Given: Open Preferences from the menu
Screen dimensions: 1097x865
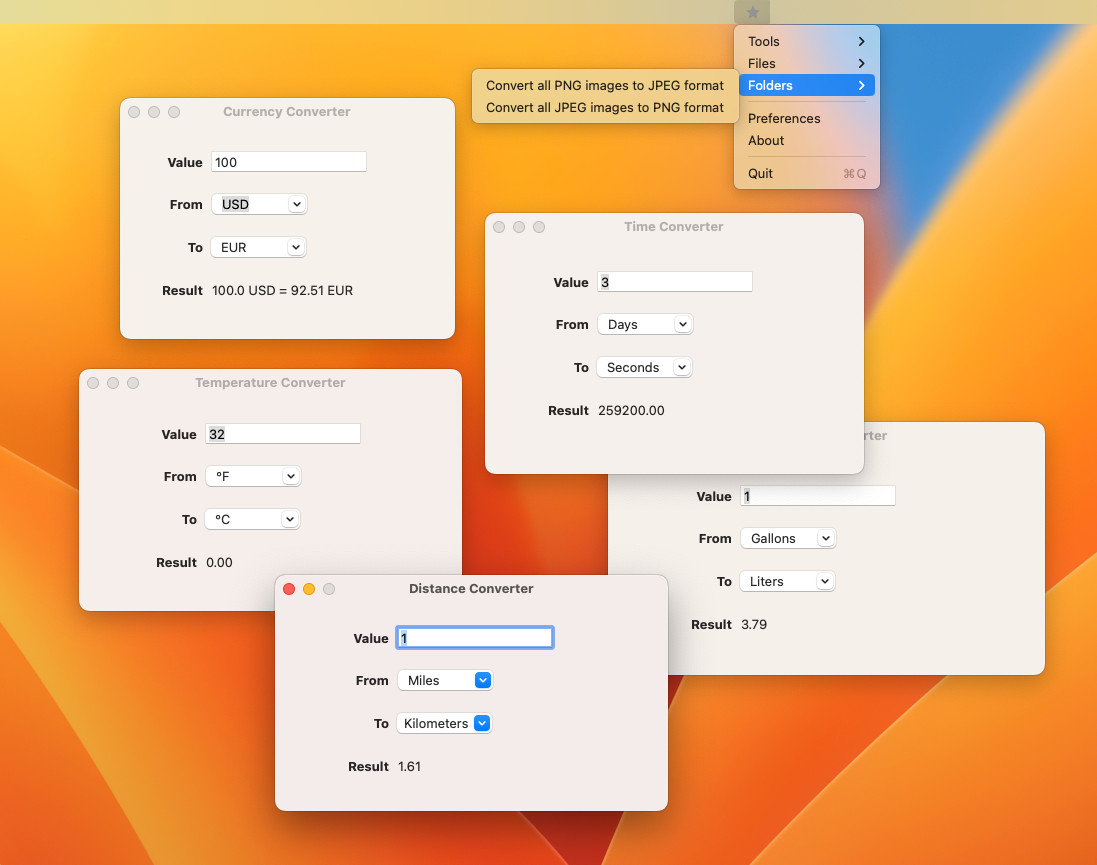Looking at the screenshot, I should pyautogui.click(x=807, y=118).
